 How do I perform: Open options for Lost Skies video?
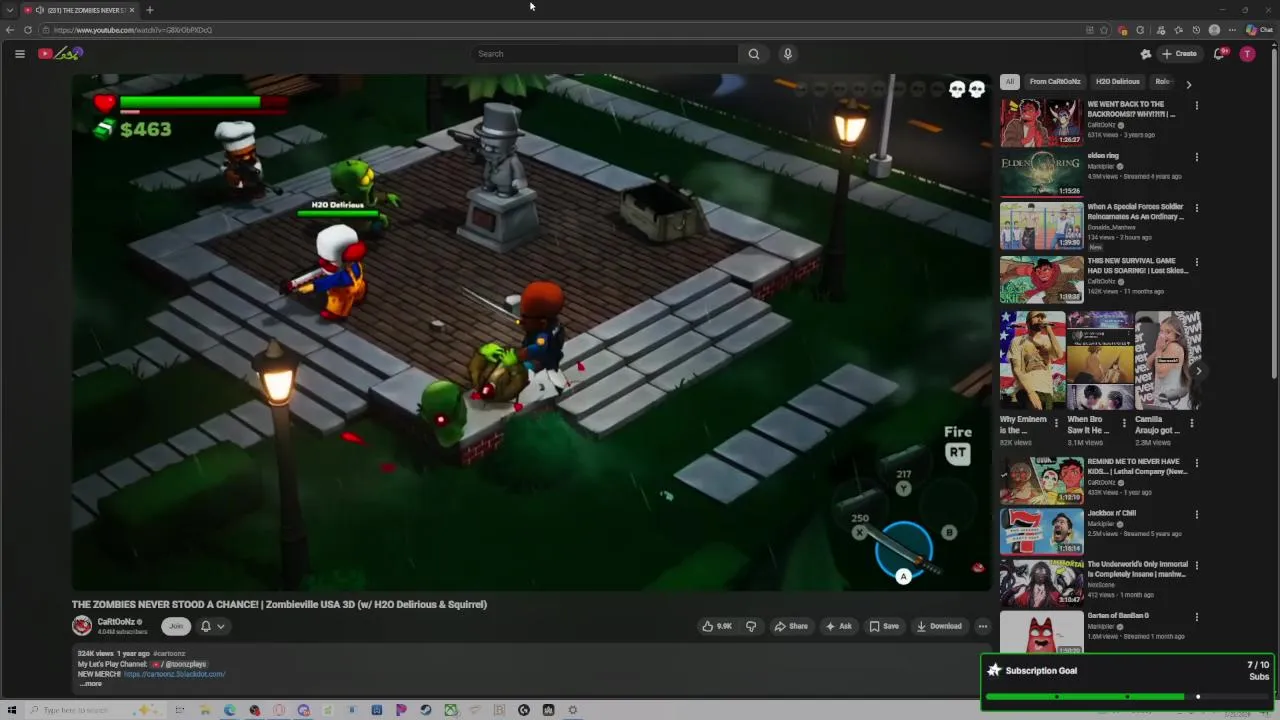(x=1196, y=262)
